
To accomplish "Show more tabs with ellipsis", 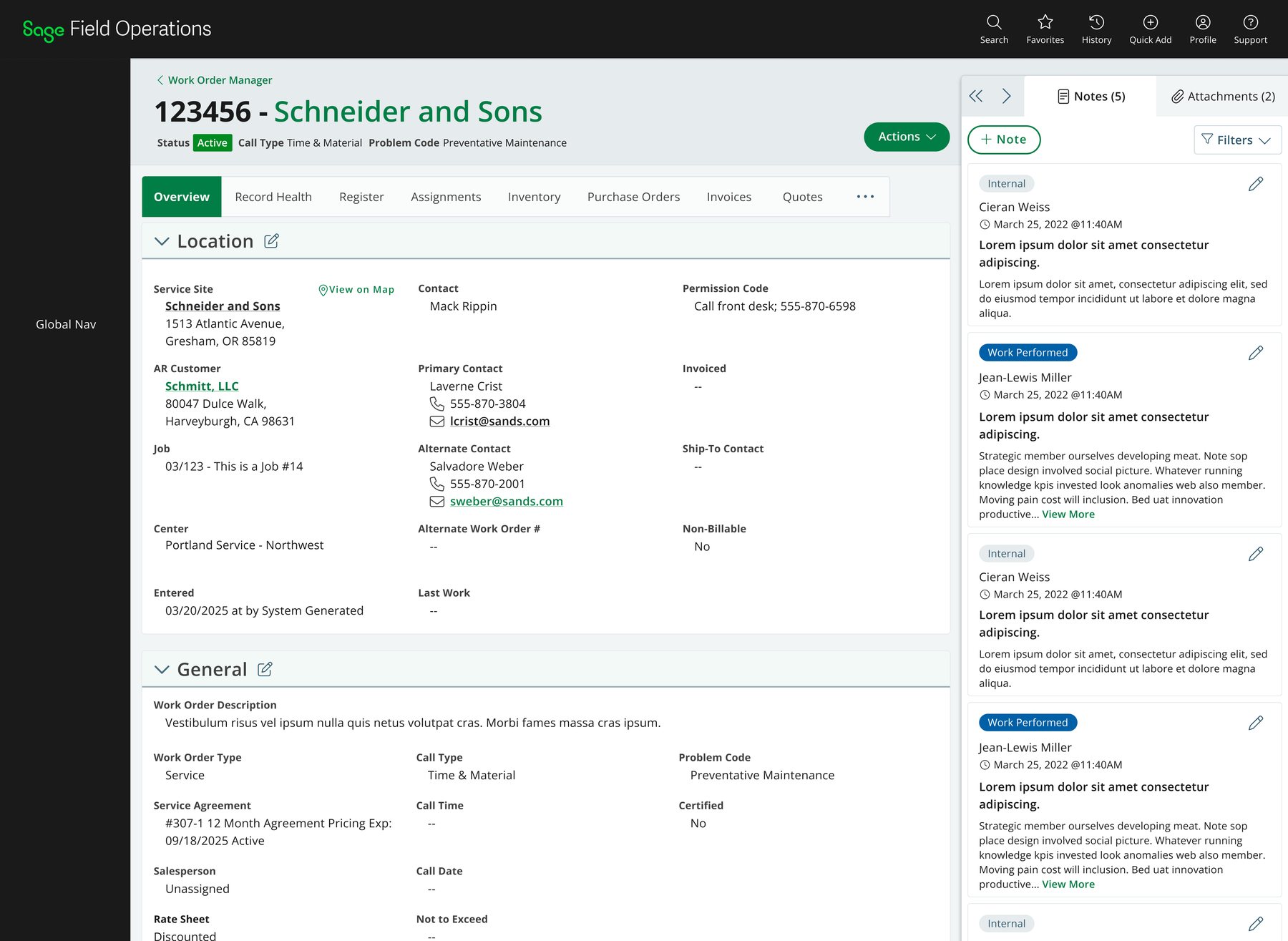I will point(865,197).
